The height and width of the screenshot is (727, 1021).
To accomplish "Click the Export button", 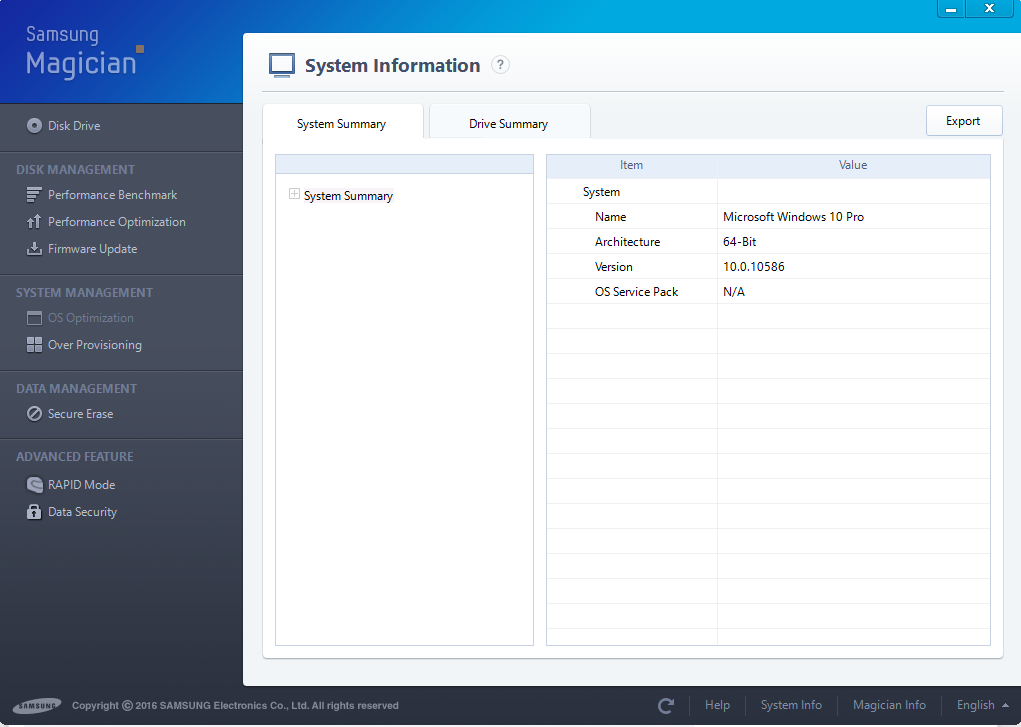I will tap(964, 121).
